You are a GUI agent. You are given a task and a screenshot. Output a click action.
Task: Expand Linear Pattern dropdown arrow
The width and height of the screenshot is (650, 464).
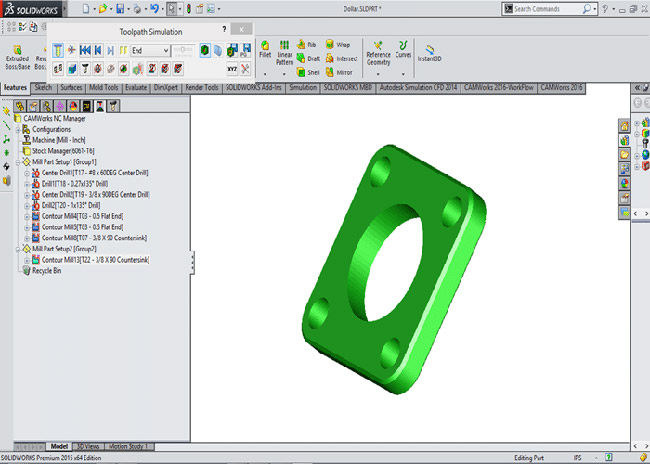pos(284,74)
